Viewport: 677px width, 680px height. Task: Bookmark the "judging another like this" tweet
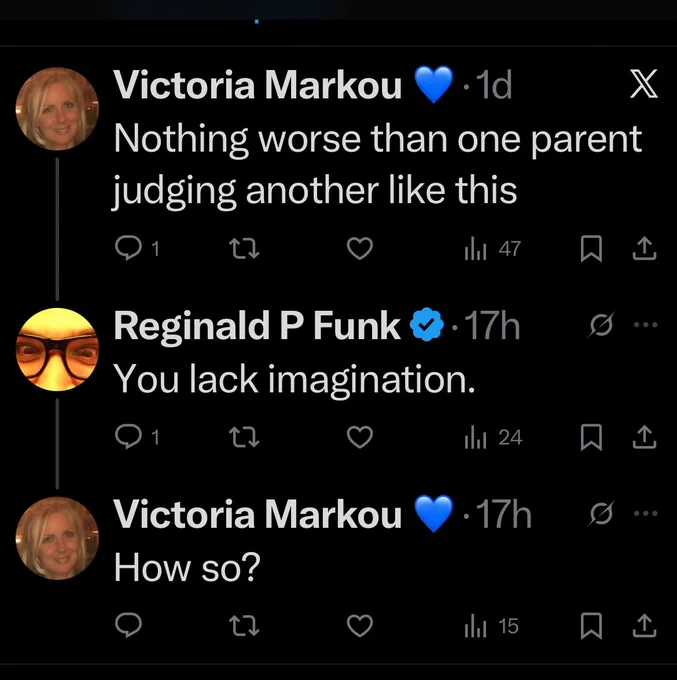[591, 248]
